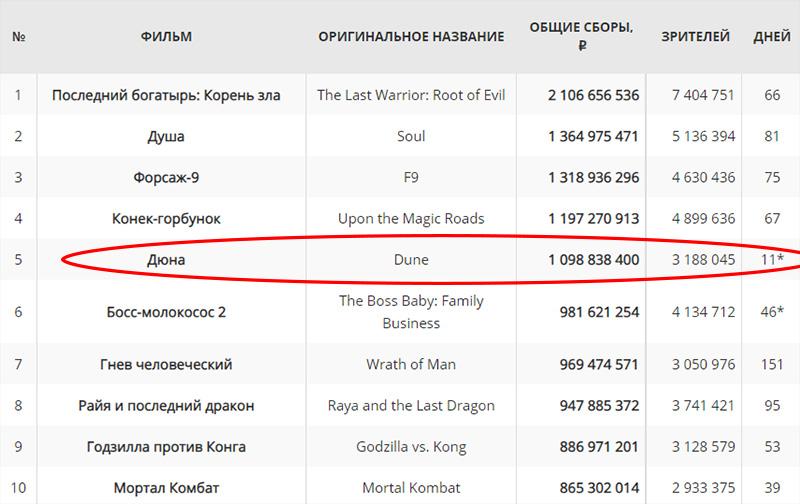This screenshot has height=504, width=800.
Task: Open Босс-молокосос 2 film page
Action: tap(166, 312)
